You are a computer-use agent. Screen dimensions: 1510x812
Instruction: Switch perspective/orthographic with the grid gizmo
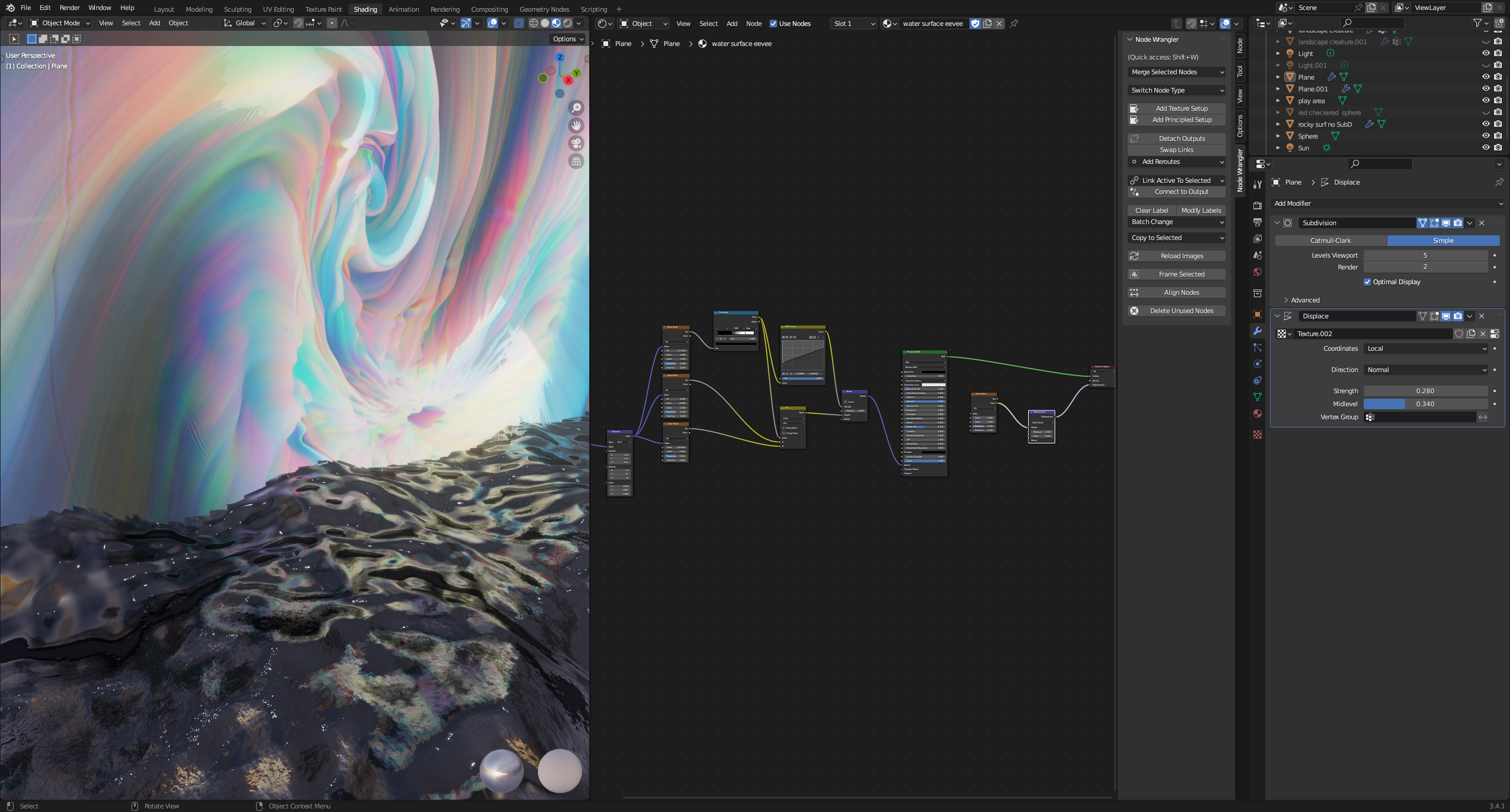pos(576,161)
